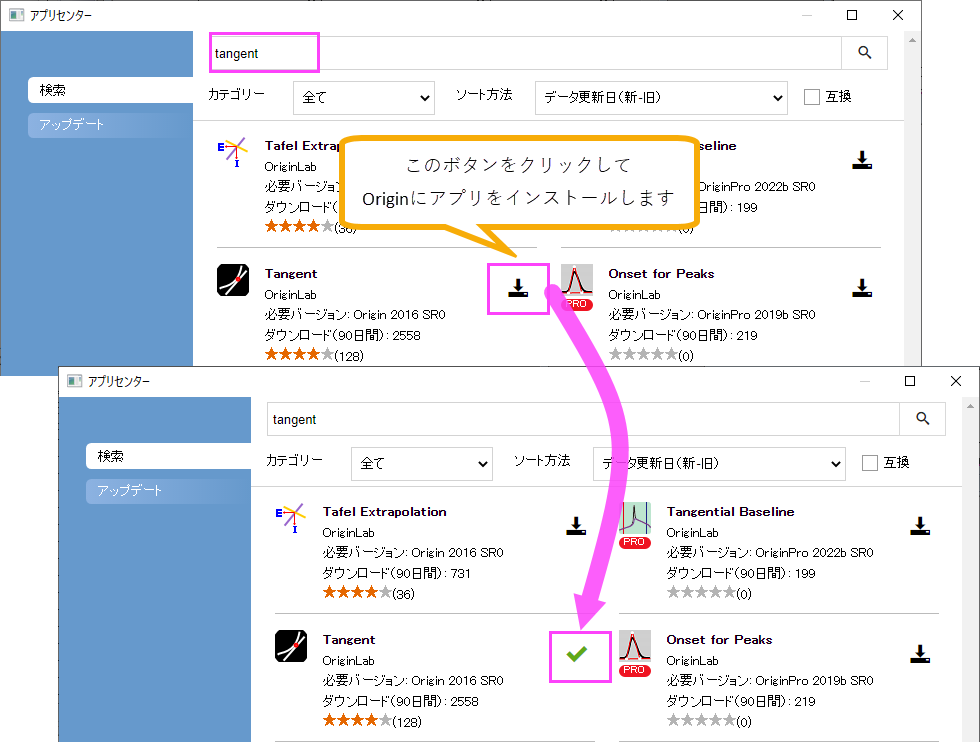Open the カテゴリー dropdown in the back window

[x=364, y=98]
